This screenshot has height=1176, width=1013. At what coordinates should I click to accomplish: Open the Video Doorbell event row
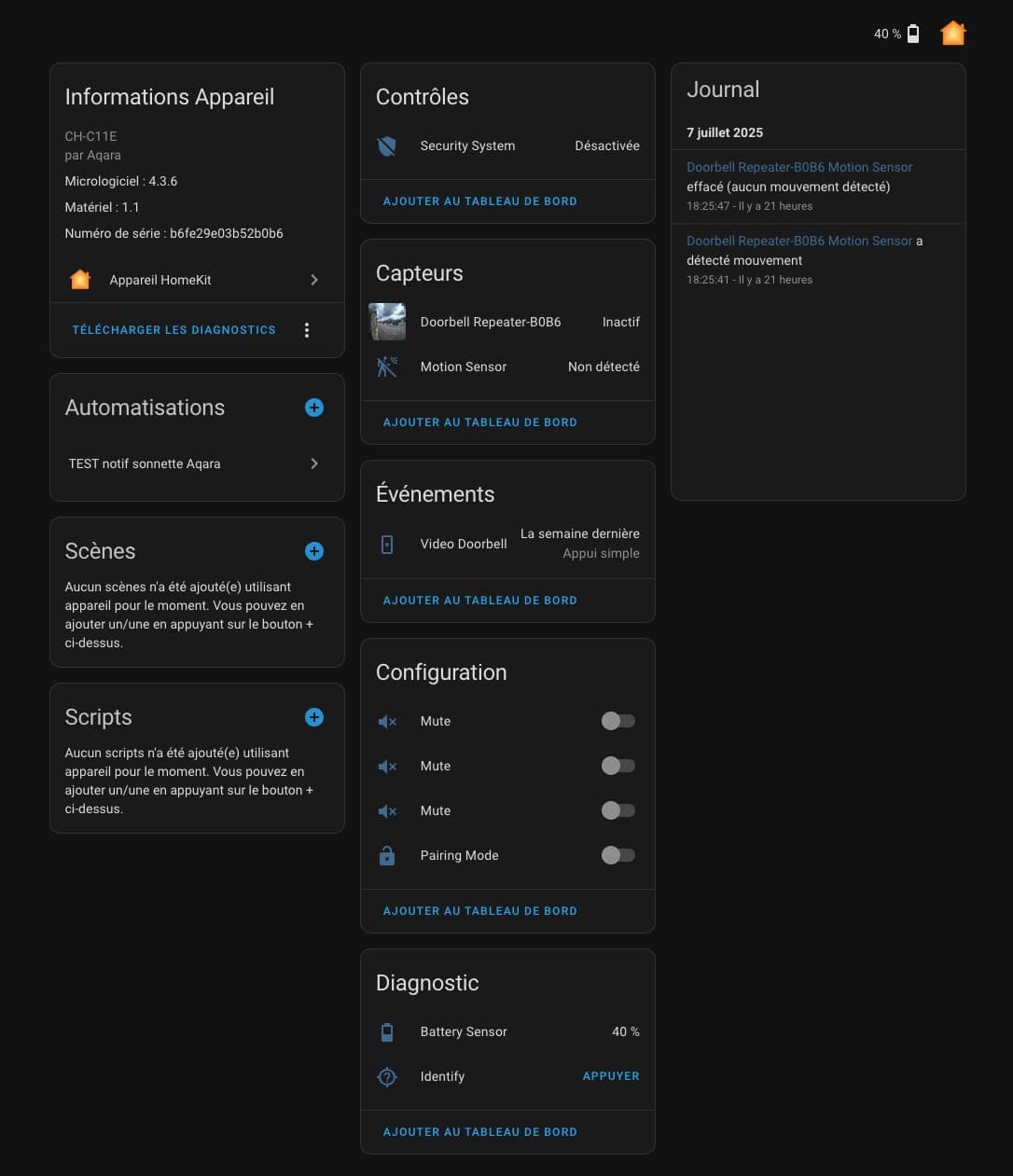point(507,544)
